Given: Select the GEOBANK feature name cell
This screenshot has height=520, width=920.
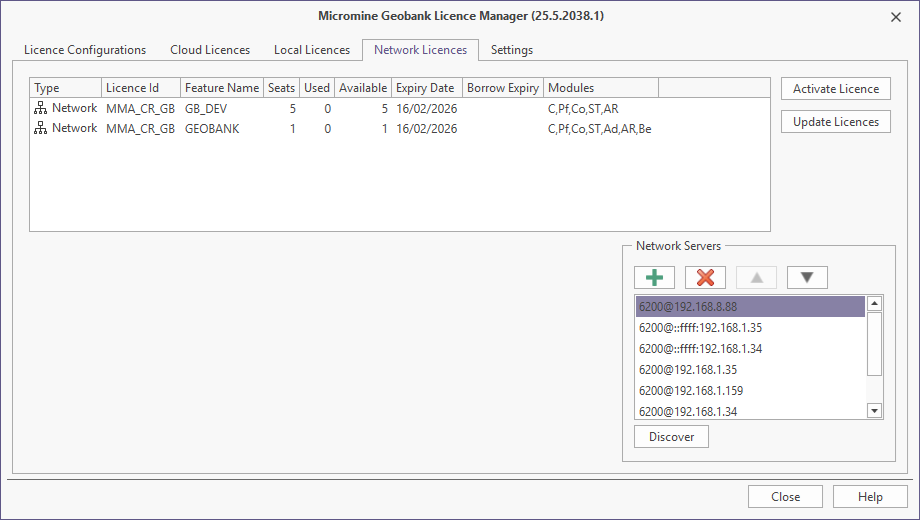Looking at the screenshot, I should pyautogui.click(x=212, y=129).
